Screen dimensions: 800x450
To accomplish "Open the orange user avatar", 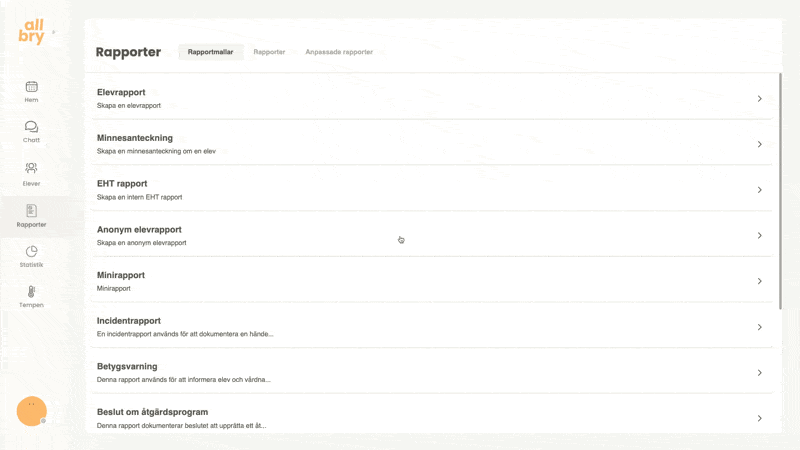I will 32,410.
